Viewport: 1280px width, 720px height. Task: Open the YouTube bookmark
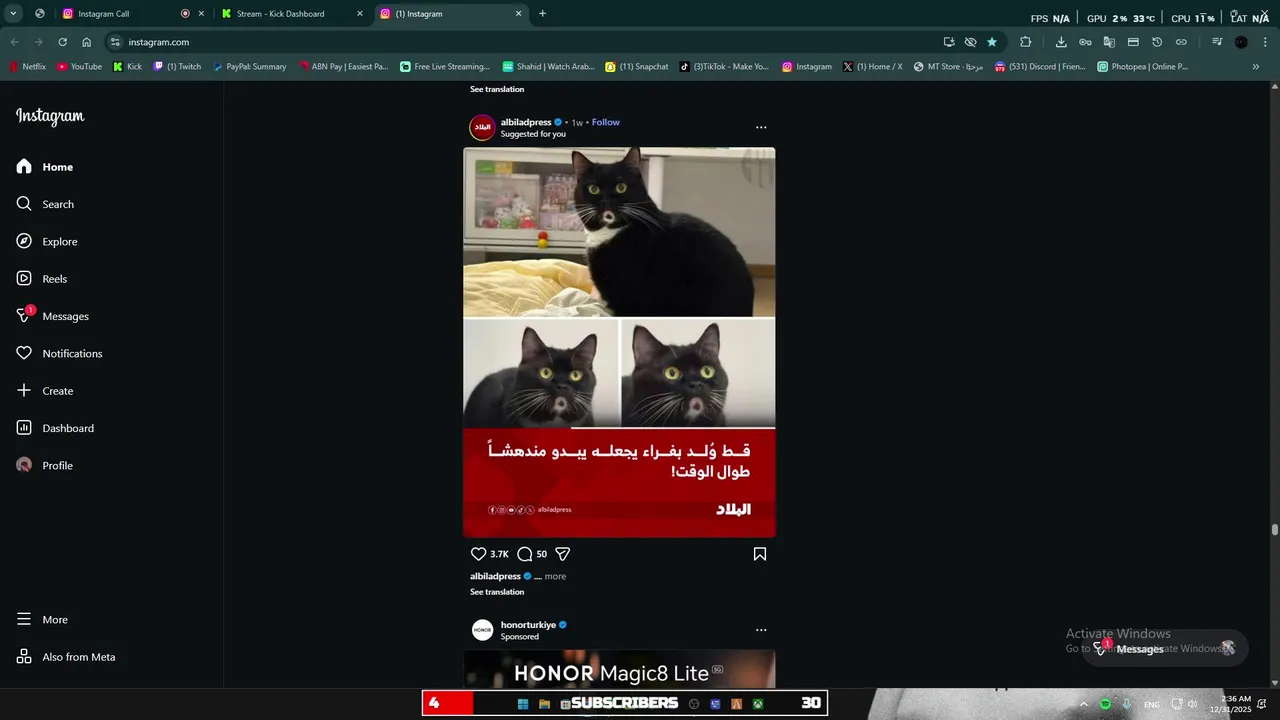[79, 67]
